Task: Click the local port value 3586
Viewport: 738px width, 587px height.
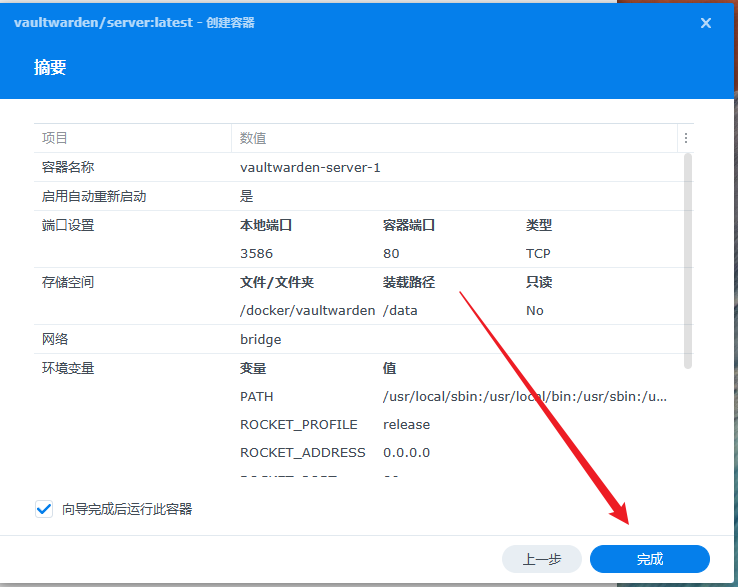Action: [x=256, y=254]
